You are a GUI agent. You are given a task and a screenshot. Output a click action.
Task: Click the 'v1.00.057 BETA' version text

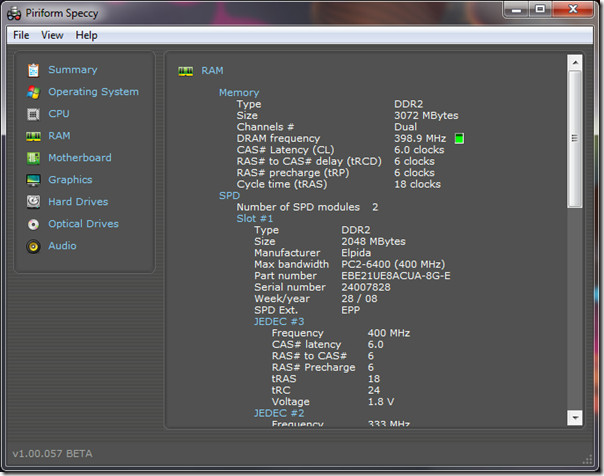52,454
